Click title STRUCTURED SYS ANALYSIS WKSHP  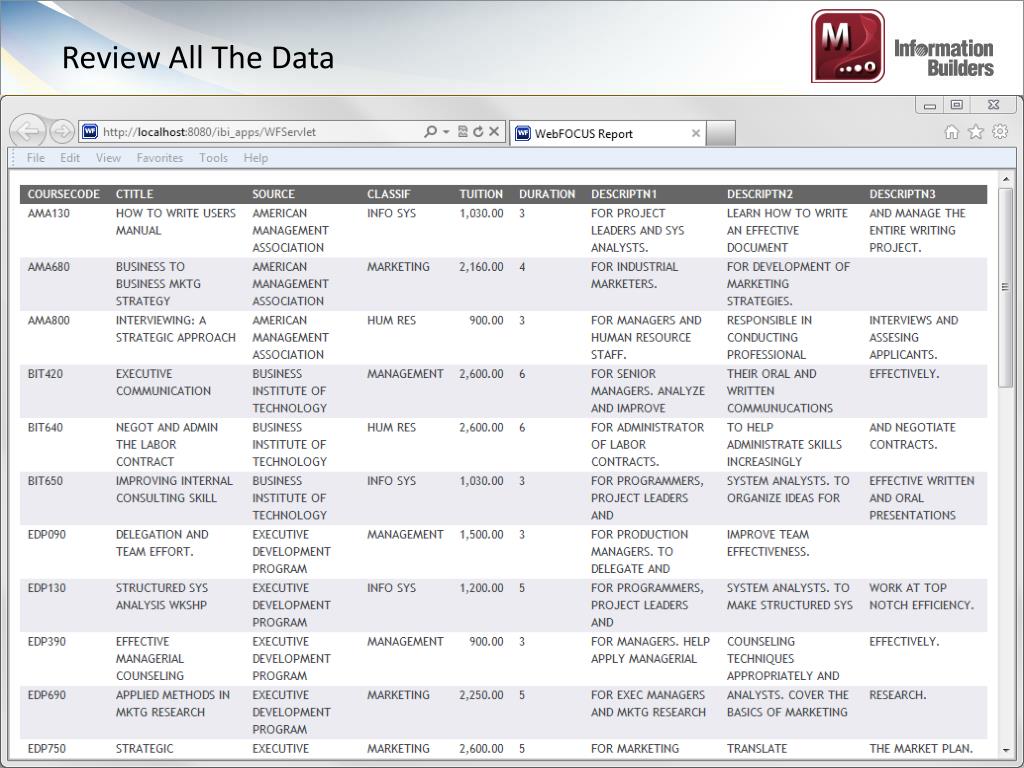pos(162,597)
